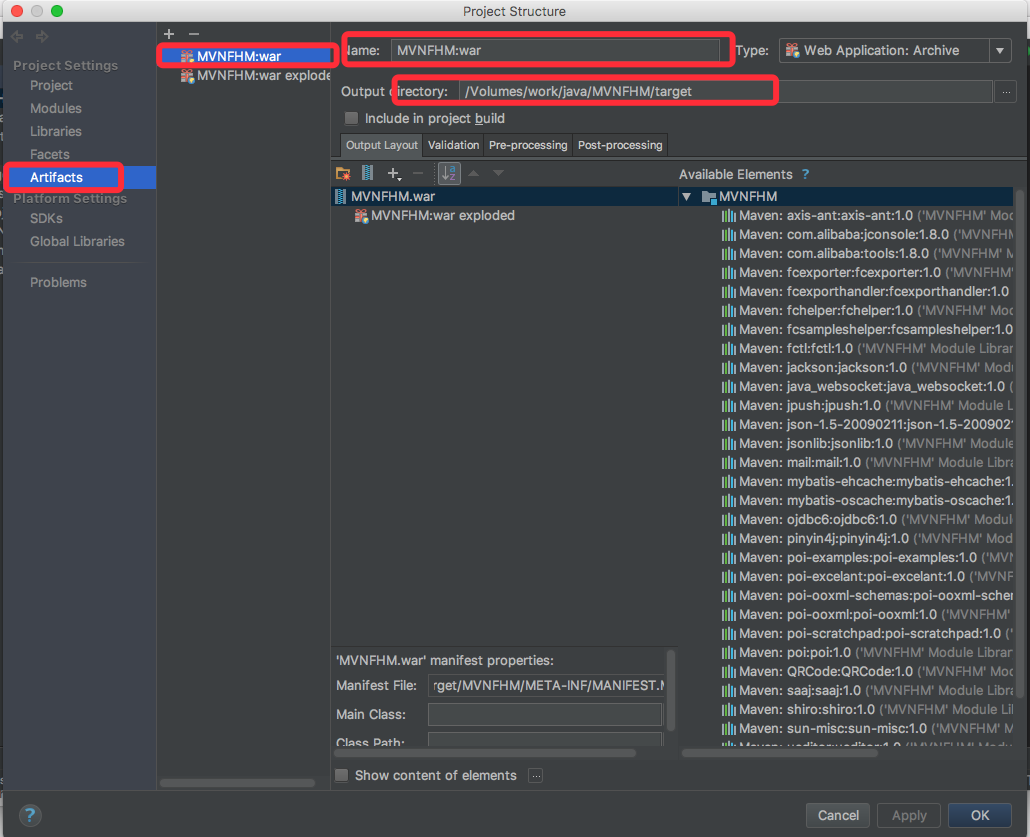
Task: Add a copy of element in the layout toolbar
Action: click(x=393, y=173)
